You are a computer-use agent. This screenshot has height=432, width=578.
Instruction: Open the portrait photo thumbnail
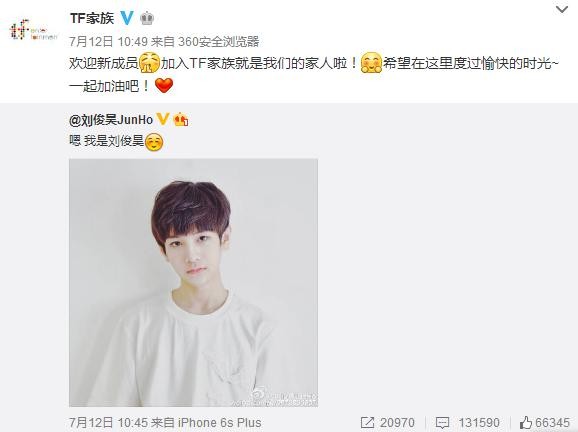[194, 283]
